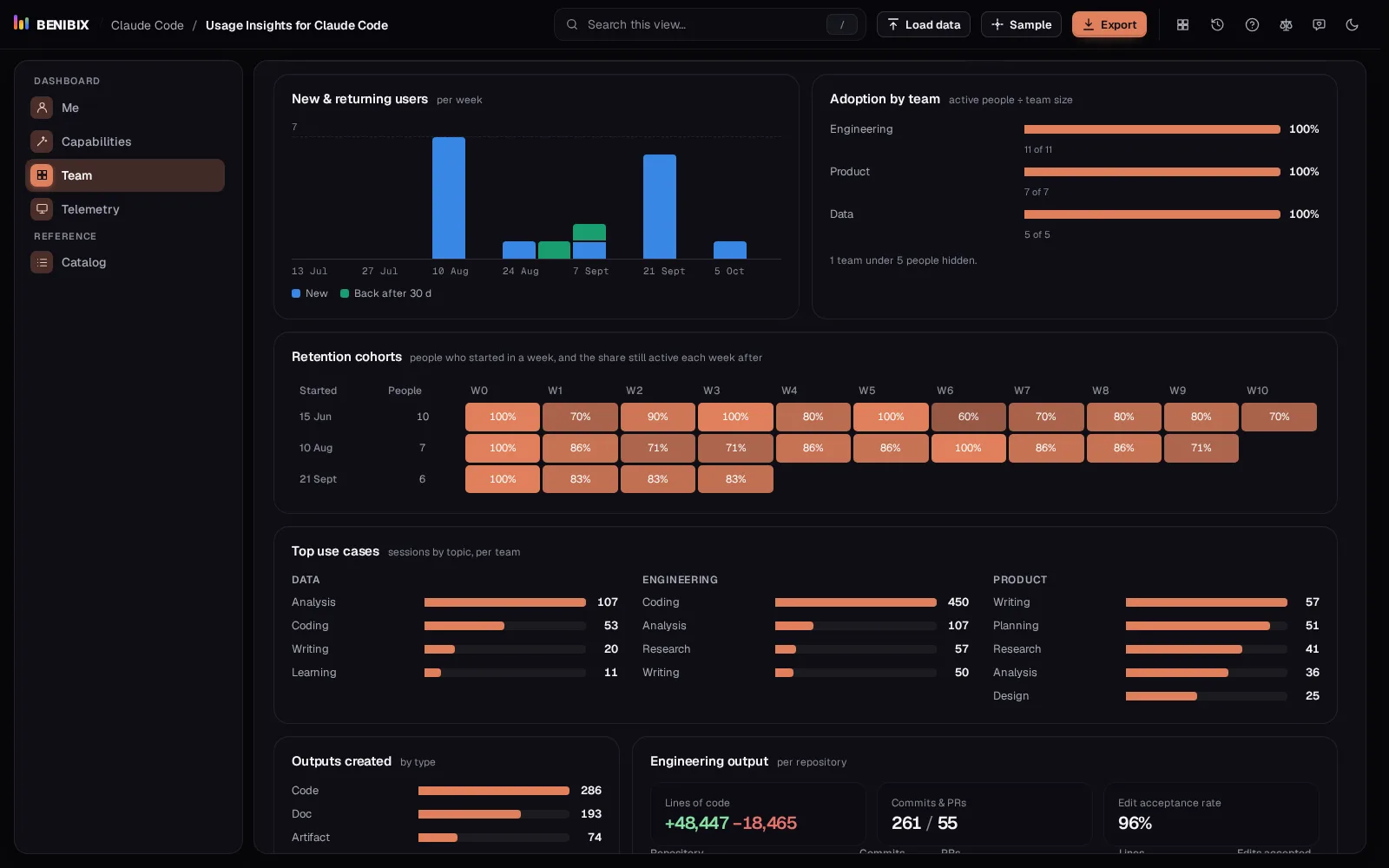This screenshot has height=868, width=1389.
Task: Open the Capabilities page
Action: pos(125,141)
